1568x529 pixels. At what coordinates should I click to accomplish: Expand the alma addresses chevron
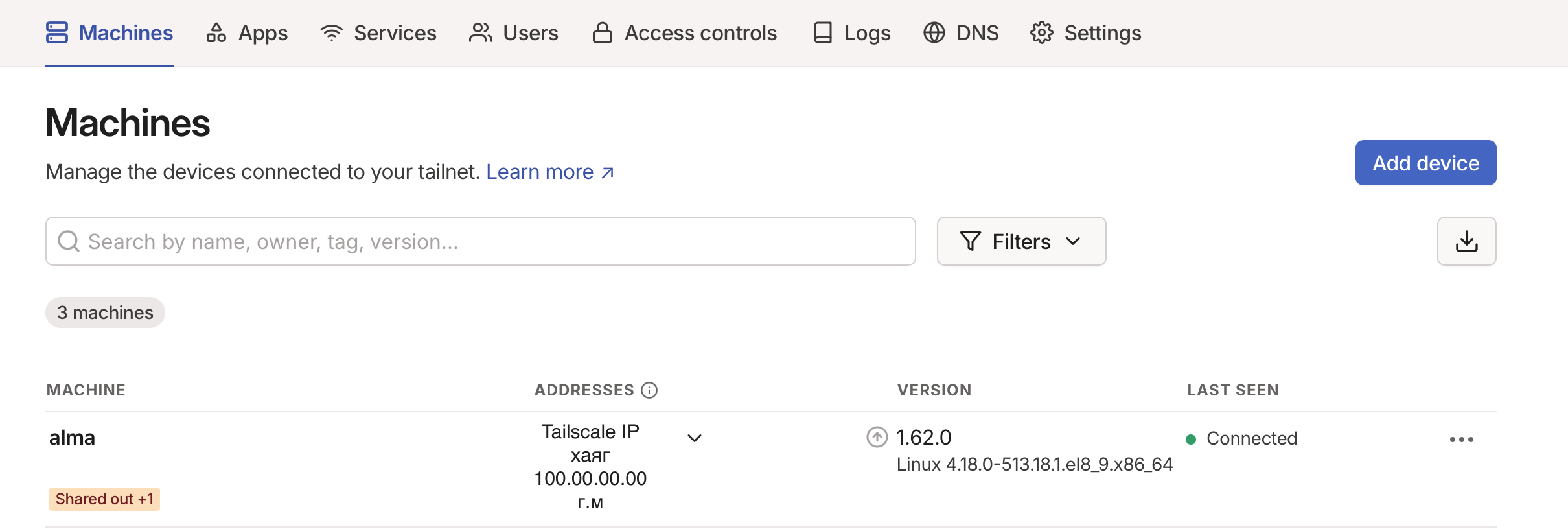coord(695,438)
